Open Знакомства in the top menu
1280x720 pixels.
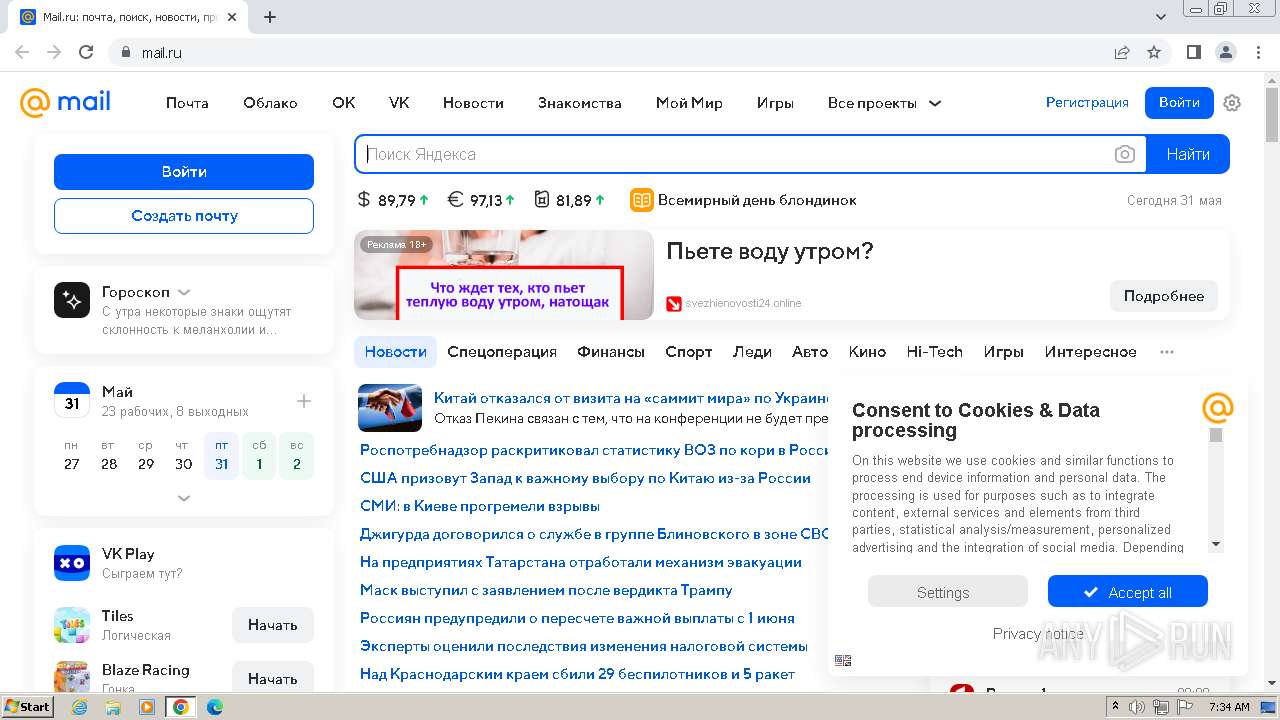click(580, 103)
